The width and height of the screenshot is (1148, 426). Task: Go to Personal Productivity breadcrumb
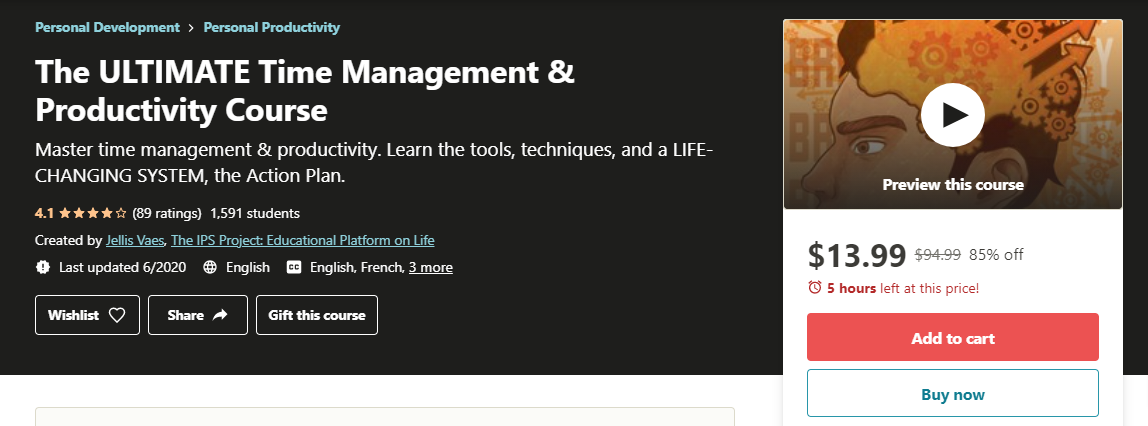[x=271, y=27]
